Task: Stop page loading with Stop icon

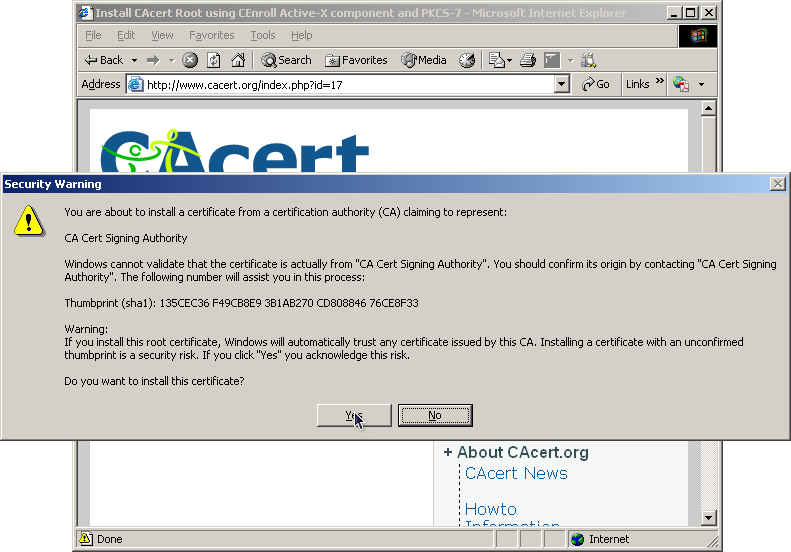Action: pyautogui.click(x=190, y=61)
